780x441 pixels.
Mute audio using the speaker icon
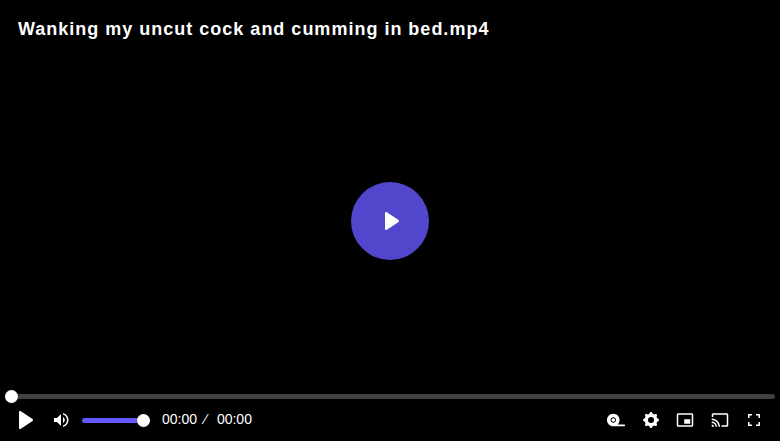tap(61, 420)
